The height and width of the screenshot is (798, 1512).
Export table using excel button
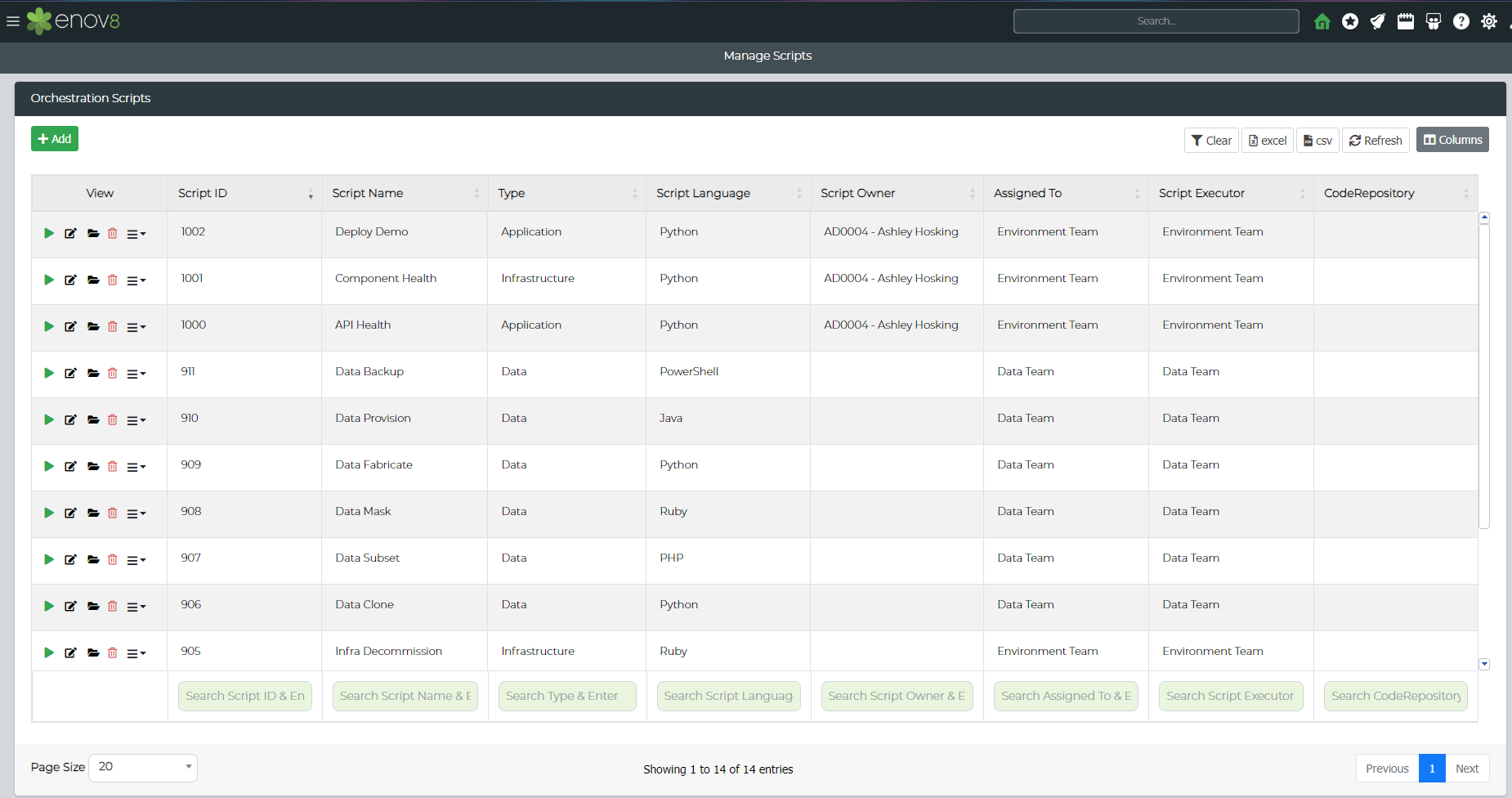point(1268,141)
